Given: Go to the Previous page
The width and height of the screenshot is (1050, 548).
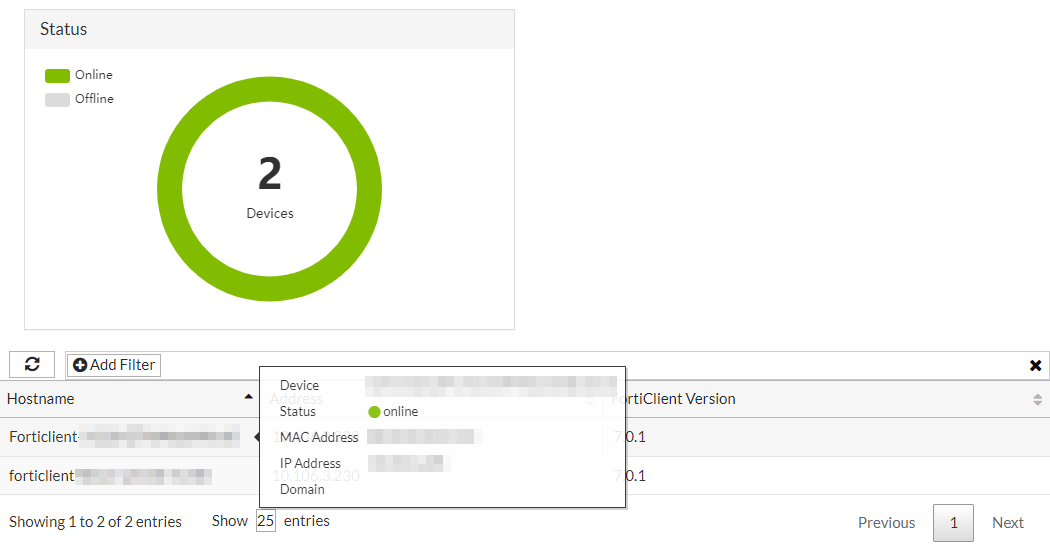Looking at the screenshot, I should tap(886, 523).
